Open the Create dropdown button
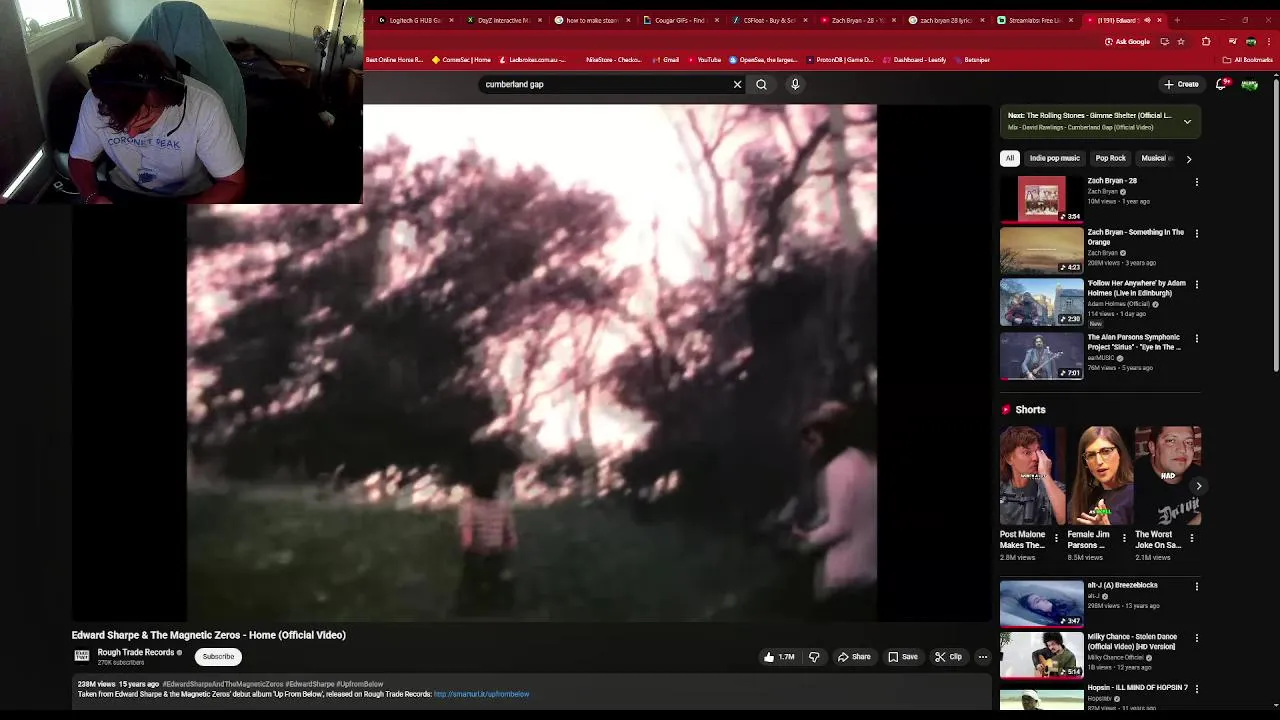Viewport: 1280px width, 720px height. pos(1181,84)
